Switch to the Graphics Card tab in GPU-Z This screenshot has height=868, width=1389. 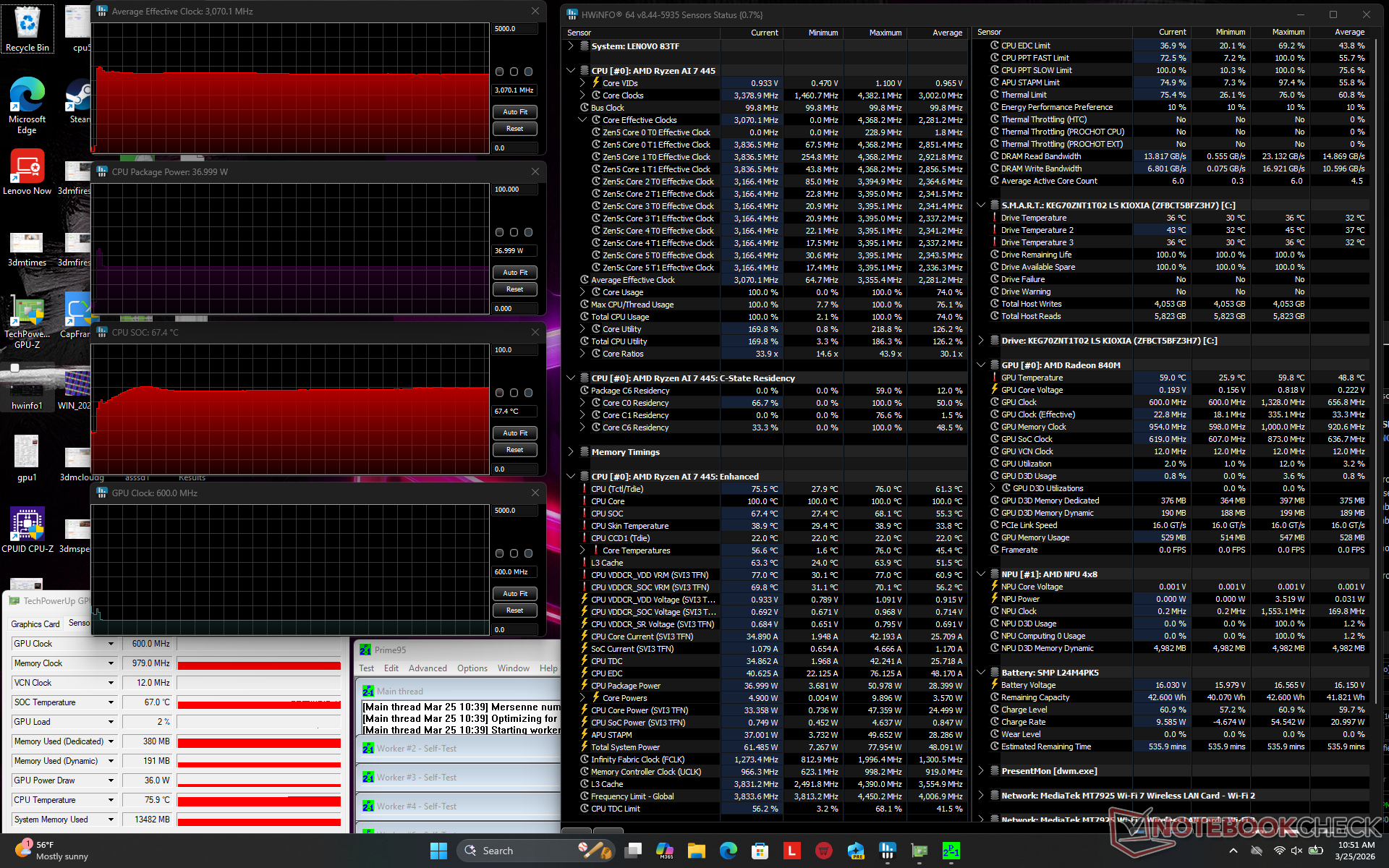click(35, 624)
